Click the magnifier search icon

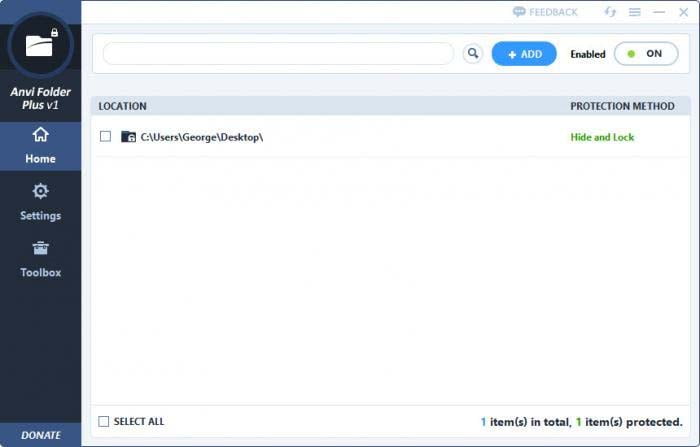pyautogui.click(x=473, y=54)
